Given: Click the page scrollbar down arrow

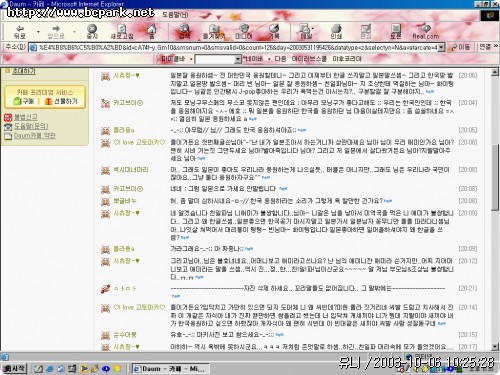Looking at the screenshot, I should click(495, 347).
